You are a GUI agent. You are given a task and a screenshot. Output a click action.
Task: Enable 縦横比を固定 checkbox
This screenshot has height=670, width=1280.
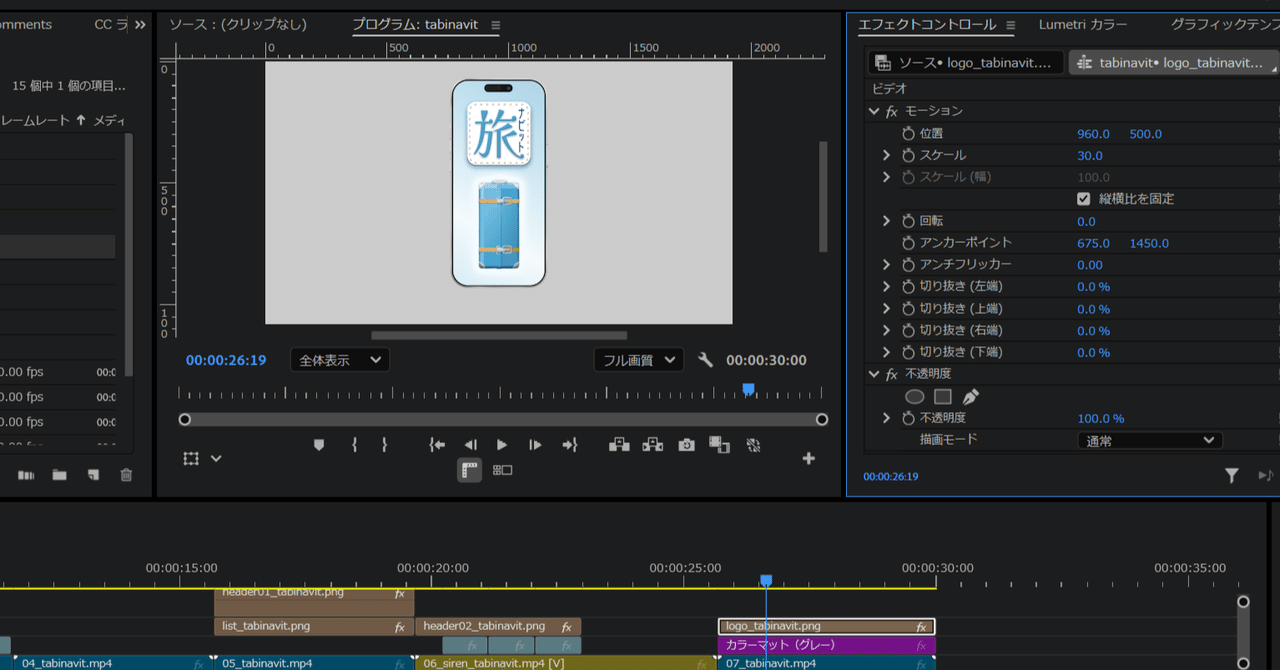tap(1083, 198)
